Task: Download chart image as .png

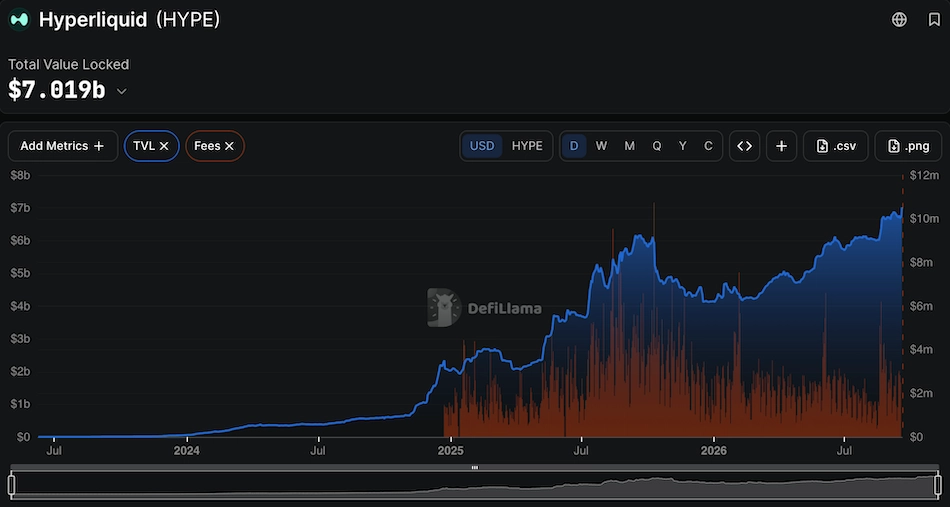Action: [x=908, y=146]
